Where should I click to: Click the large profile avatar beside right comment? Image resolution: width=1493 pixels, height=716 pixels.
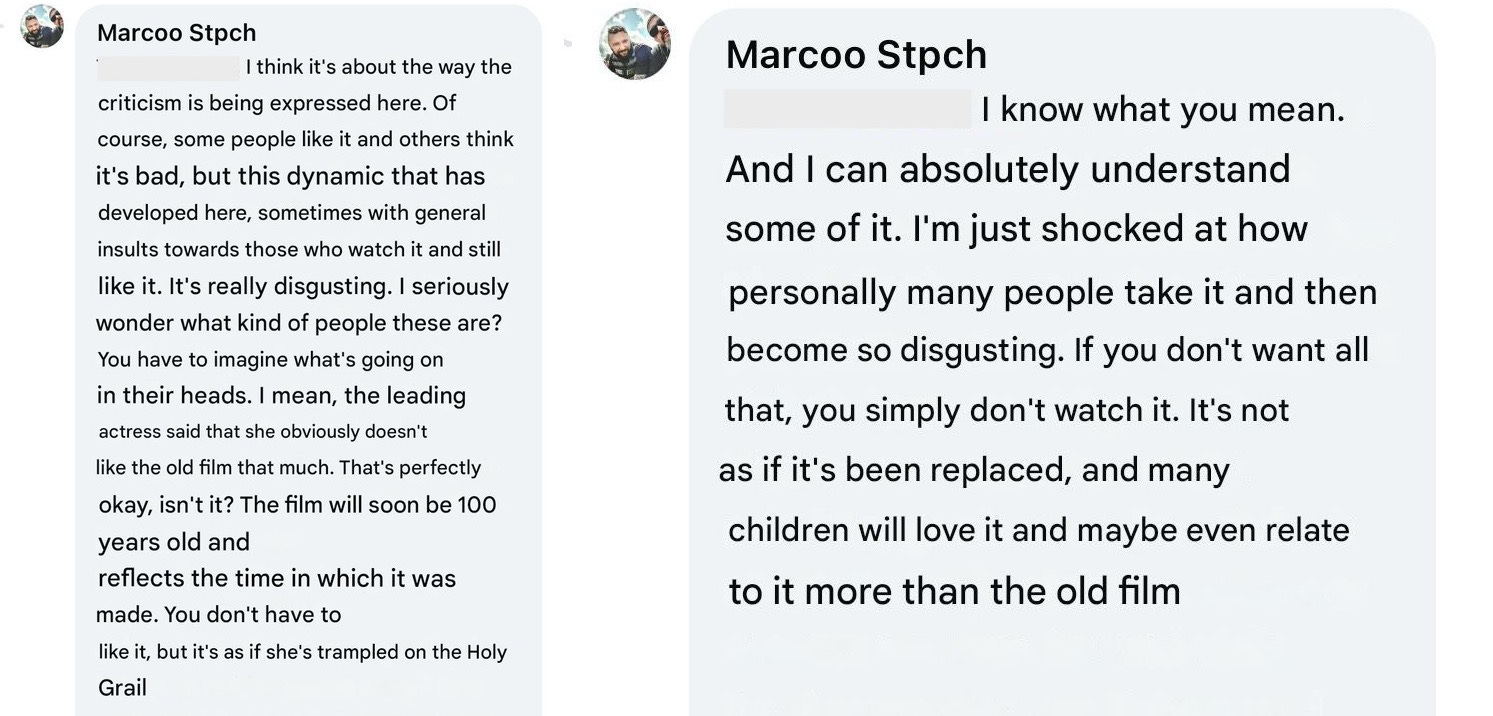pyautogui.click(x=635, y=44)
